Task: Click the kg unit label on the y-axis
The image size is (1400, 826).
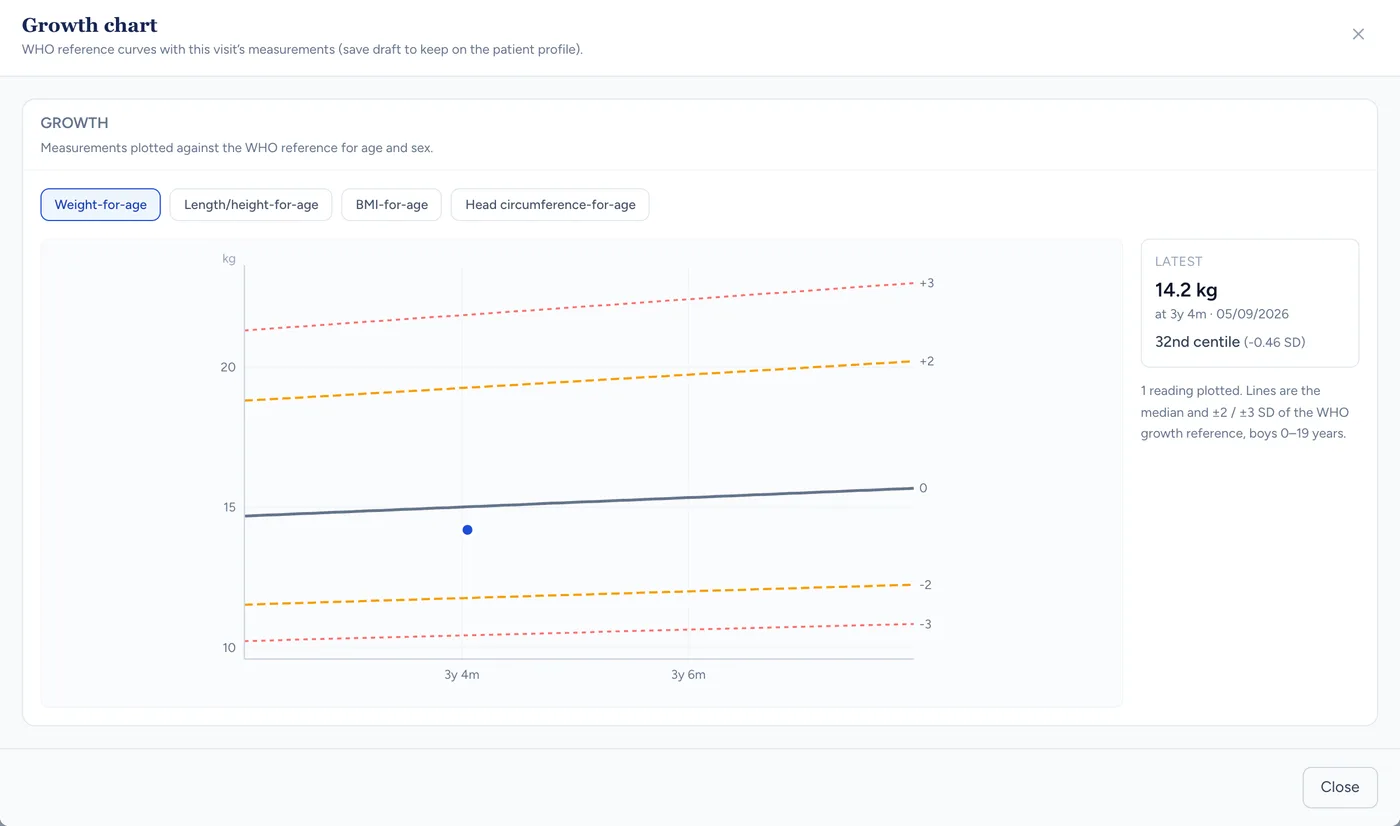Action: point(229,259)
